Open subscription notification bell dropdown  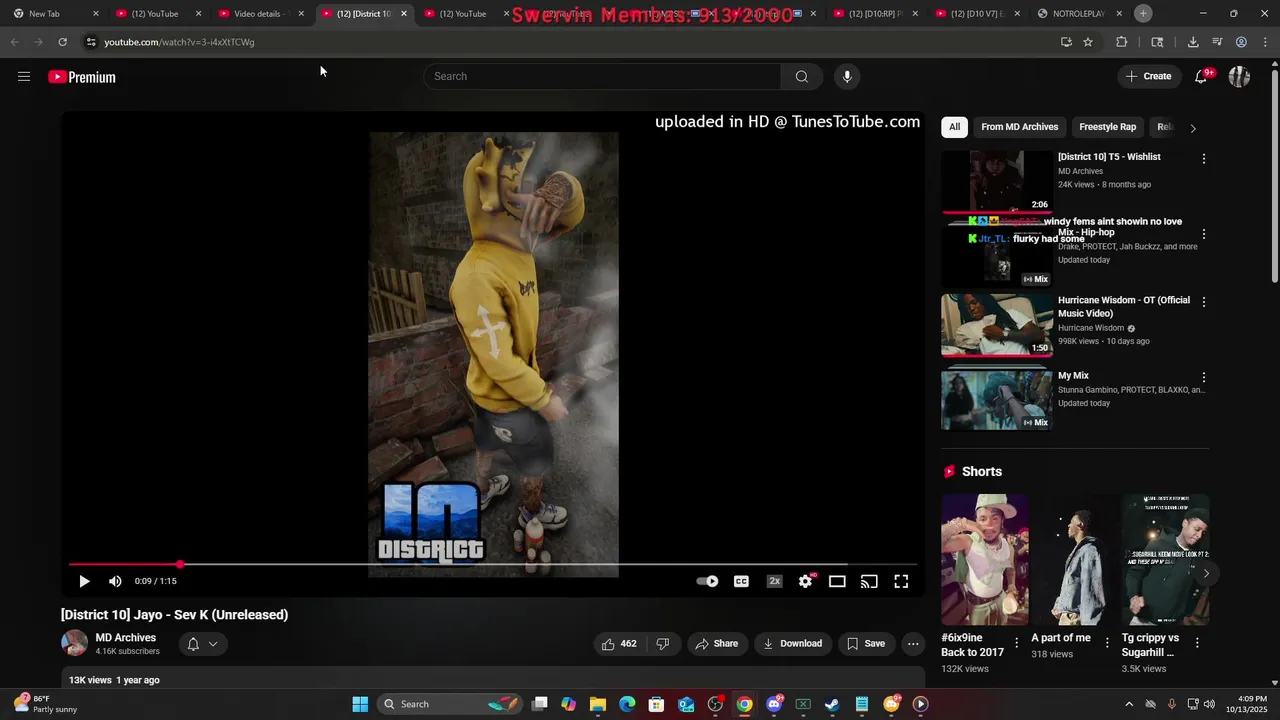point(202,644)
